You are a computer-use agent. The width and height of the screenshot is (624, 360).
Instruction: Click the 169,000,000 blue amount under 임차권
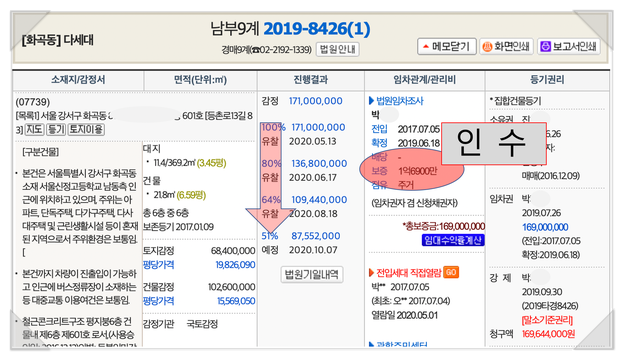point(545,227)
